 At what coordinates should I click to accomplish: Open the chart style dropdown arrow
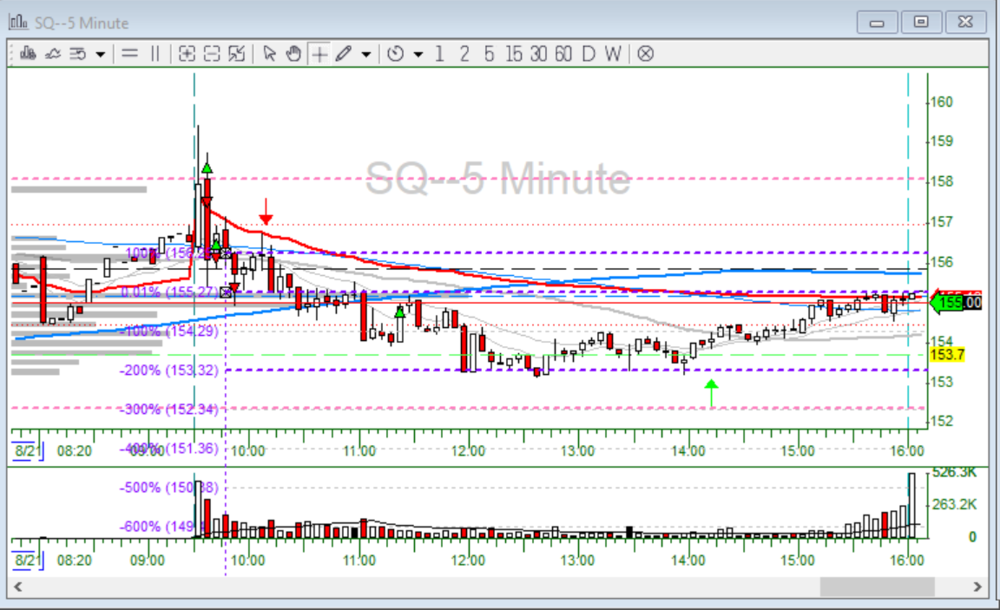99,54
